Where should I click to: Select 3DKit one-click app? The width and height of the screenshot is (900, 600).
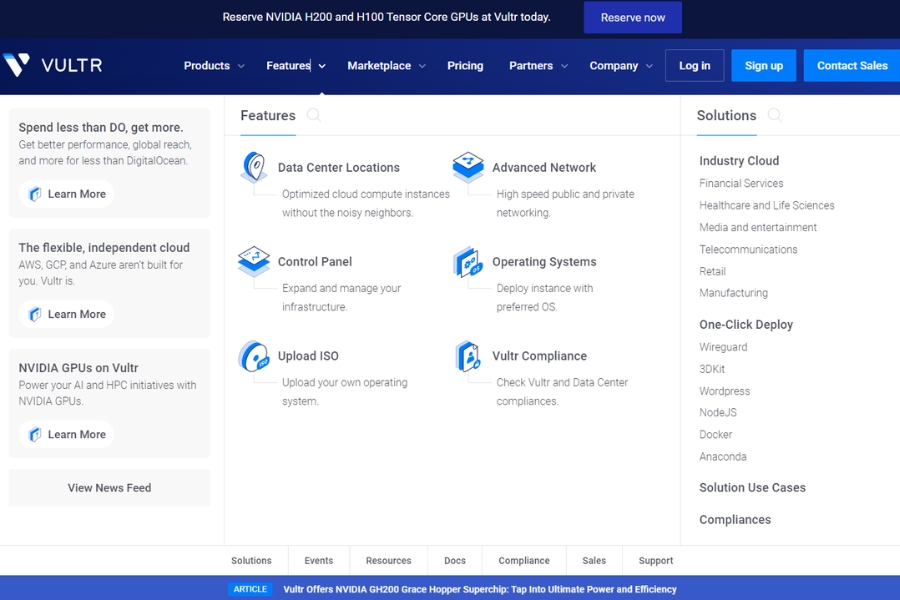712,369
